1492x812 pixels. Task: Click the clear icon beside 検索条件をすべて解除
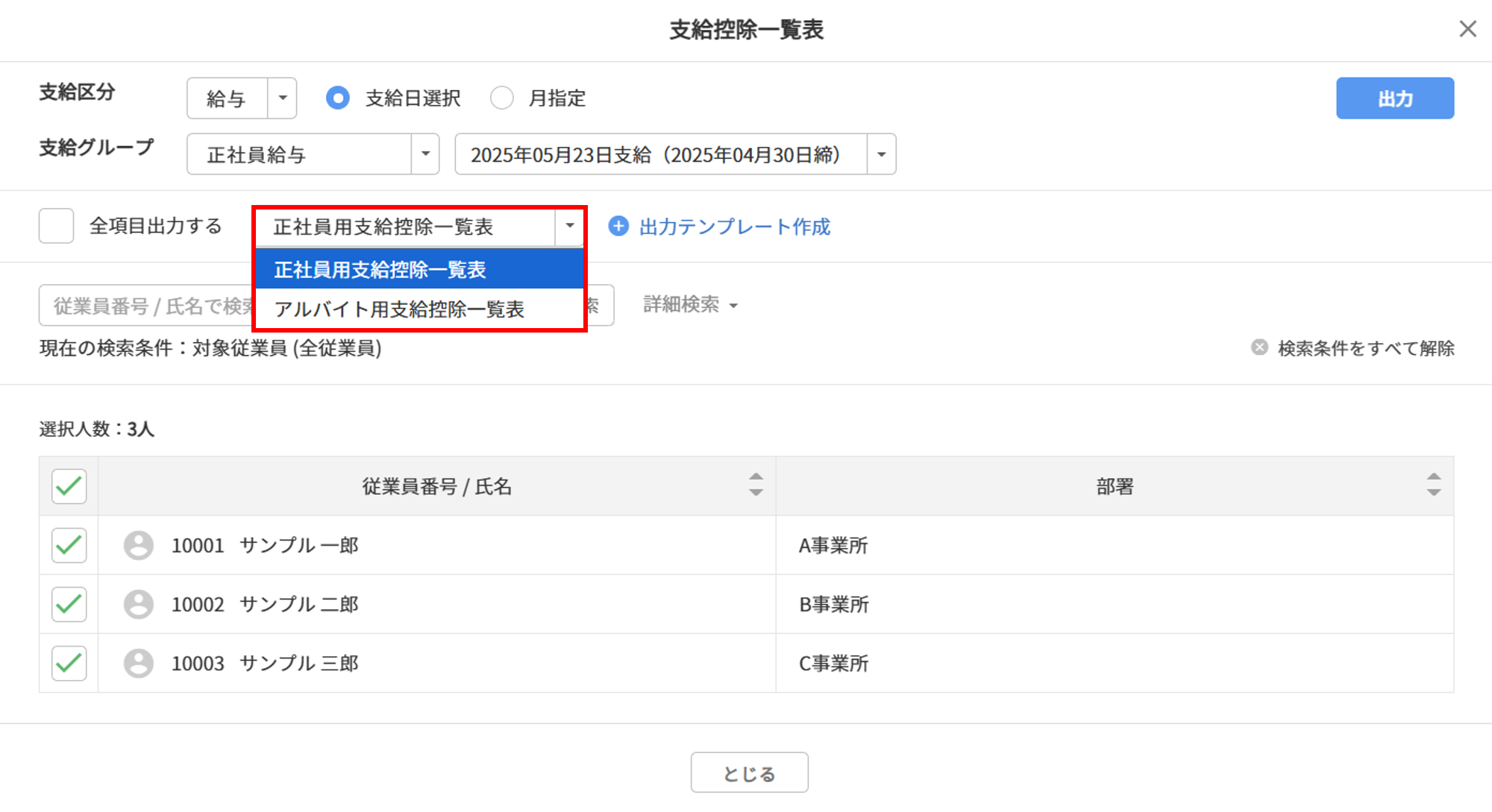pyautogui.click(x=1259, y=347)
